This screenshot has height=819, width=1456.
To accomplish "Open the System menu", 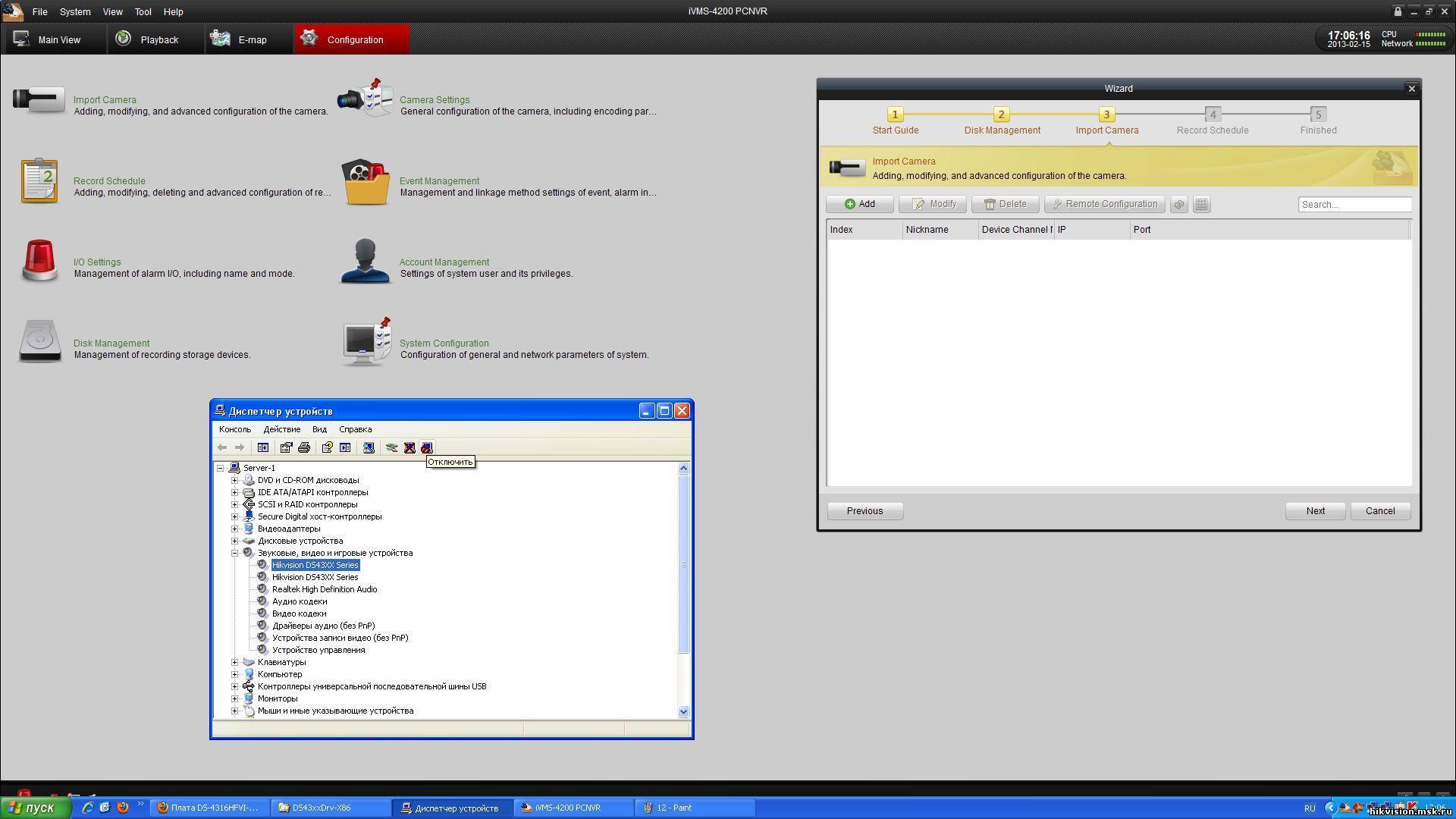I will click(x=75, y=12).
